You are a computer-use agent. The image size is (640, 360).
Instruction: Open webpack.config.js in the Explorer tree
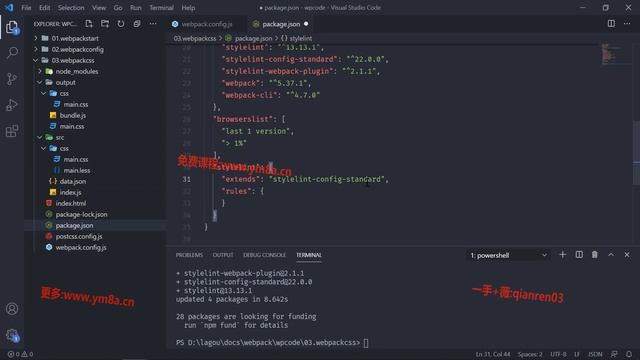click(81, 248)
